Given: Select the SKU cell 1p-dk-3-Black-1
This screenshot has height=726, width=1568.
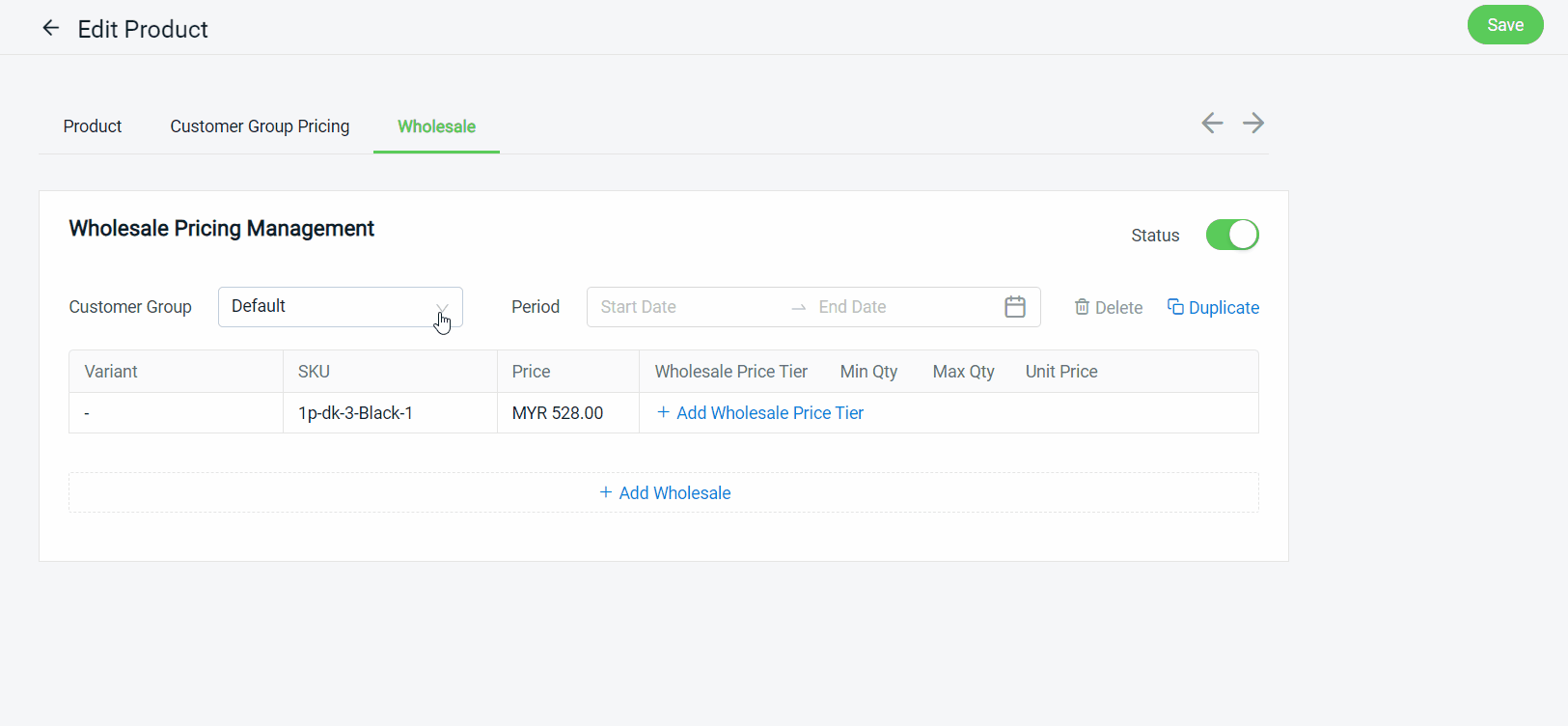Looking at the screenshot, I should pos(355,413).
